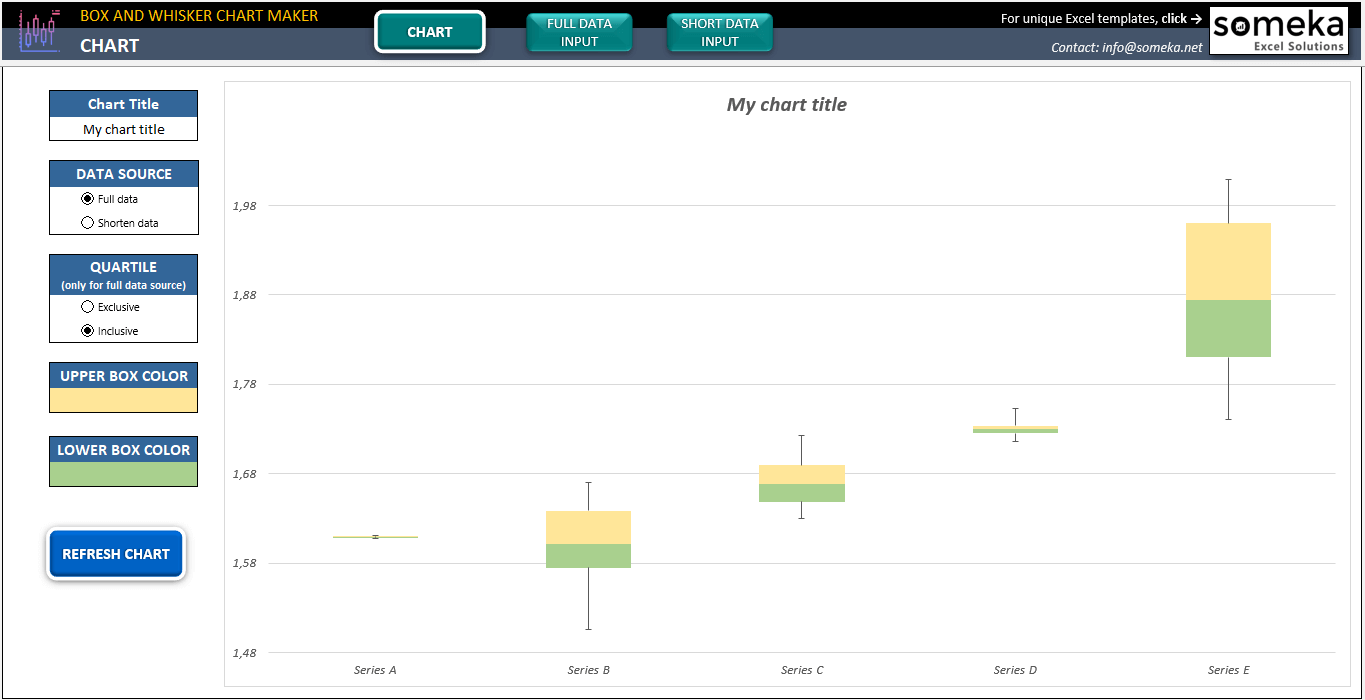Click the Series A axis label
Screen dimensions: 1365x700
tap(374, 670)
